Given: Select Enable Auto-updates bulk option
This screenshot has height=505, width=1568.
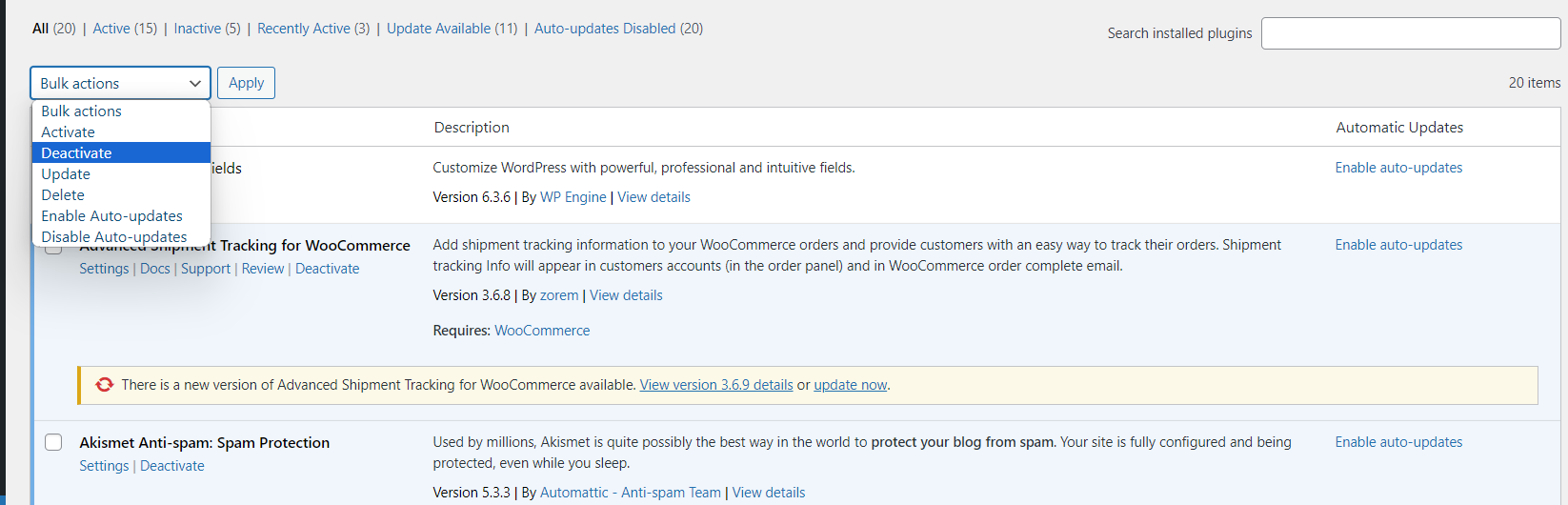Looking at the screenshot, I should point(121,216).
